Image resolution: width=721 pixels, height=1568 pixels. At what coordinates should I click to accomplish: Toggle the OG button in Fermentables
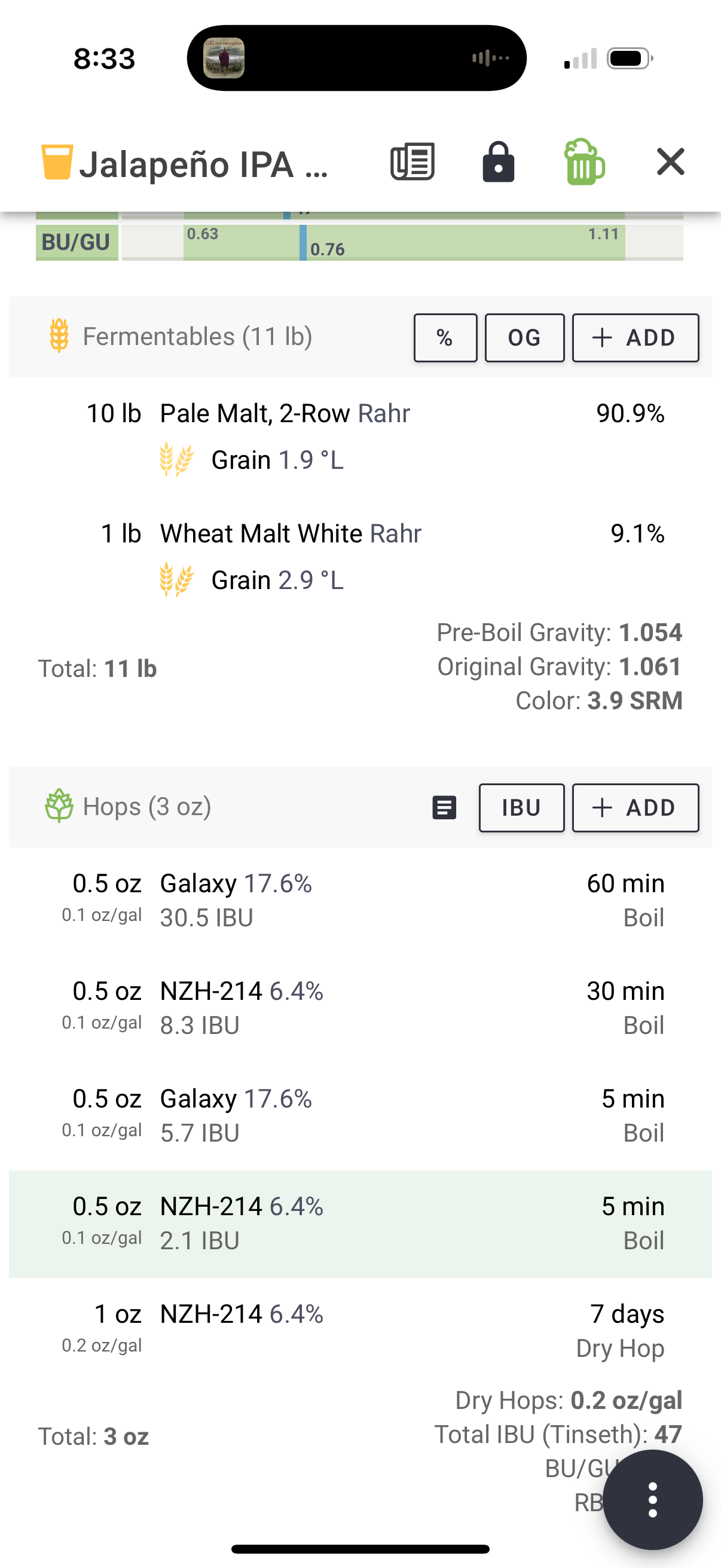pos(524,338)
